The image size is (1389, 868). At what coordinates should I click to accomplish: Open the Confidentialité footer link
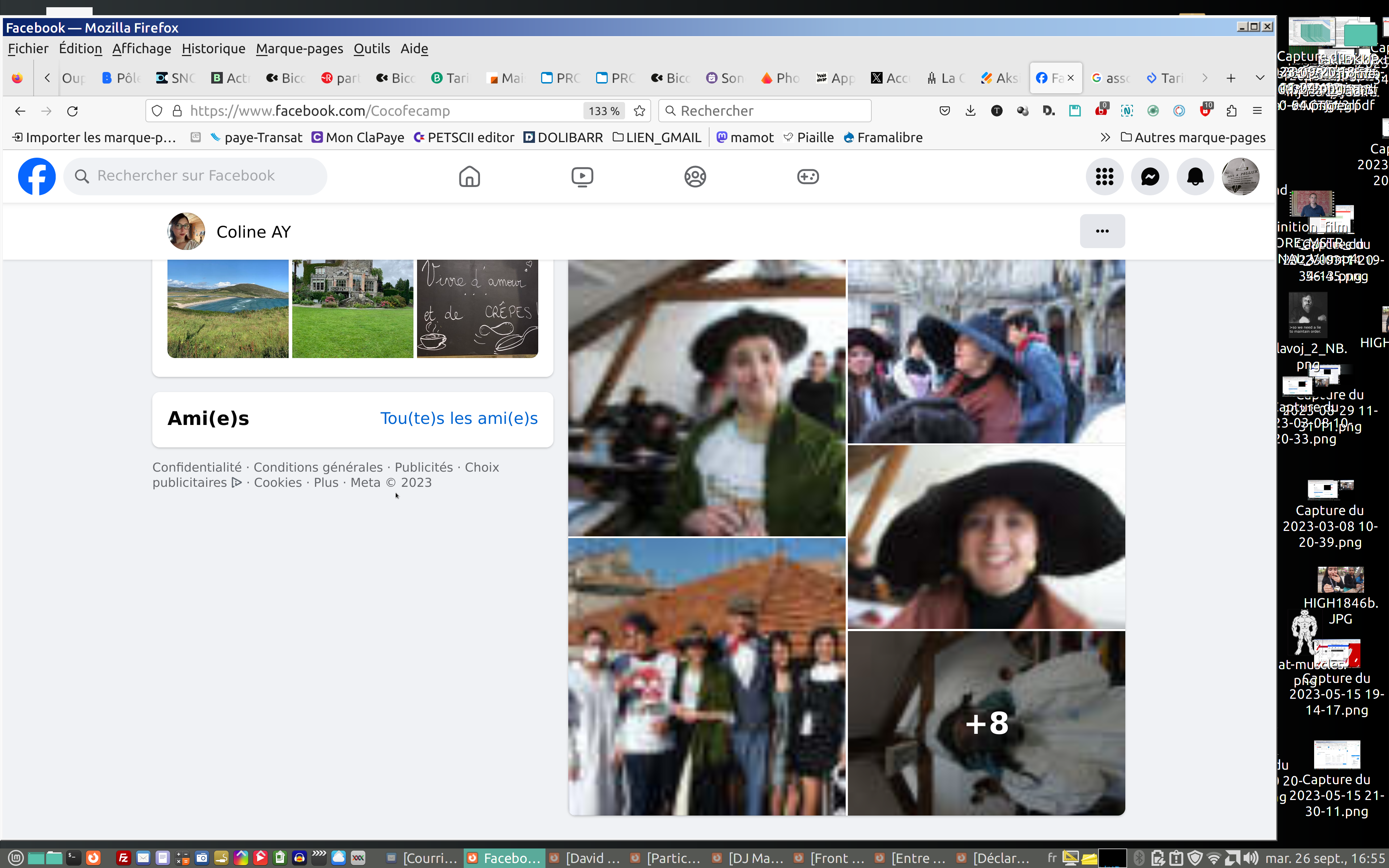pyautogui.click(x=197, y=467)
